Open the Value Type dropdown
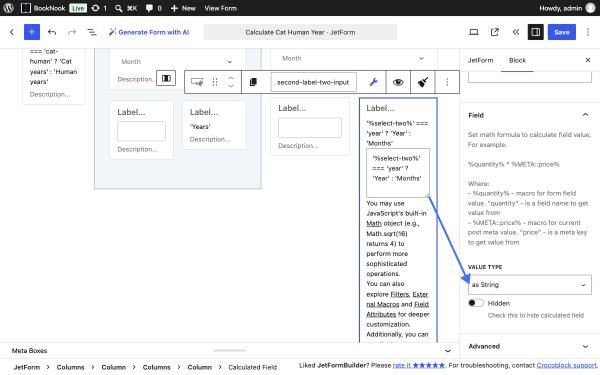600x375 pixels. 530,285
